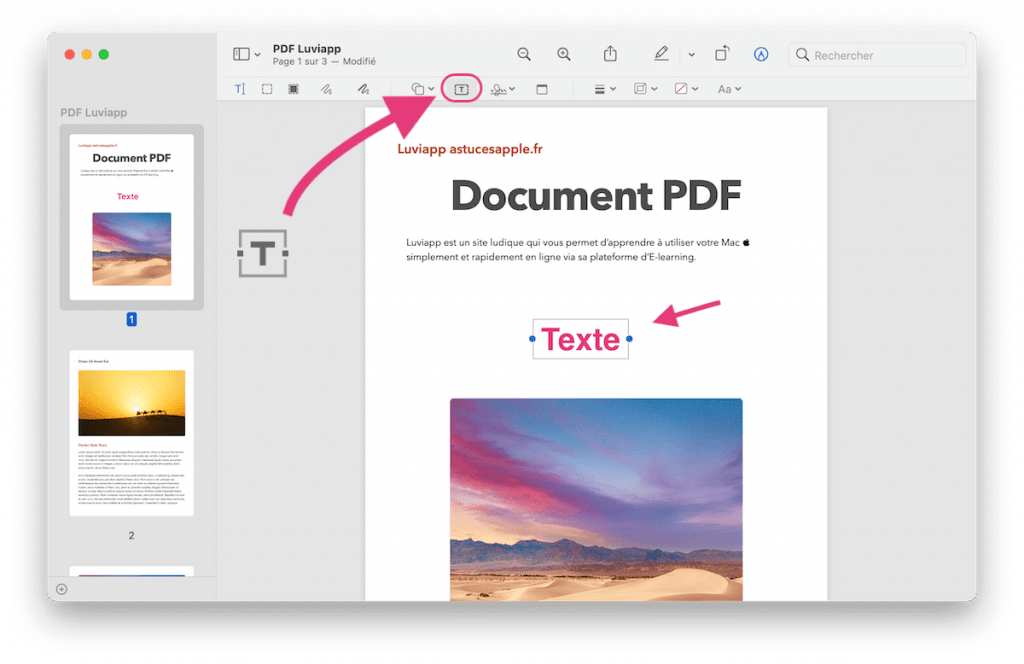The height and width of the screenshot is (664, 1024).
Task: Toggle highlight mode with the blue pen icon
Action: (761, 54)
